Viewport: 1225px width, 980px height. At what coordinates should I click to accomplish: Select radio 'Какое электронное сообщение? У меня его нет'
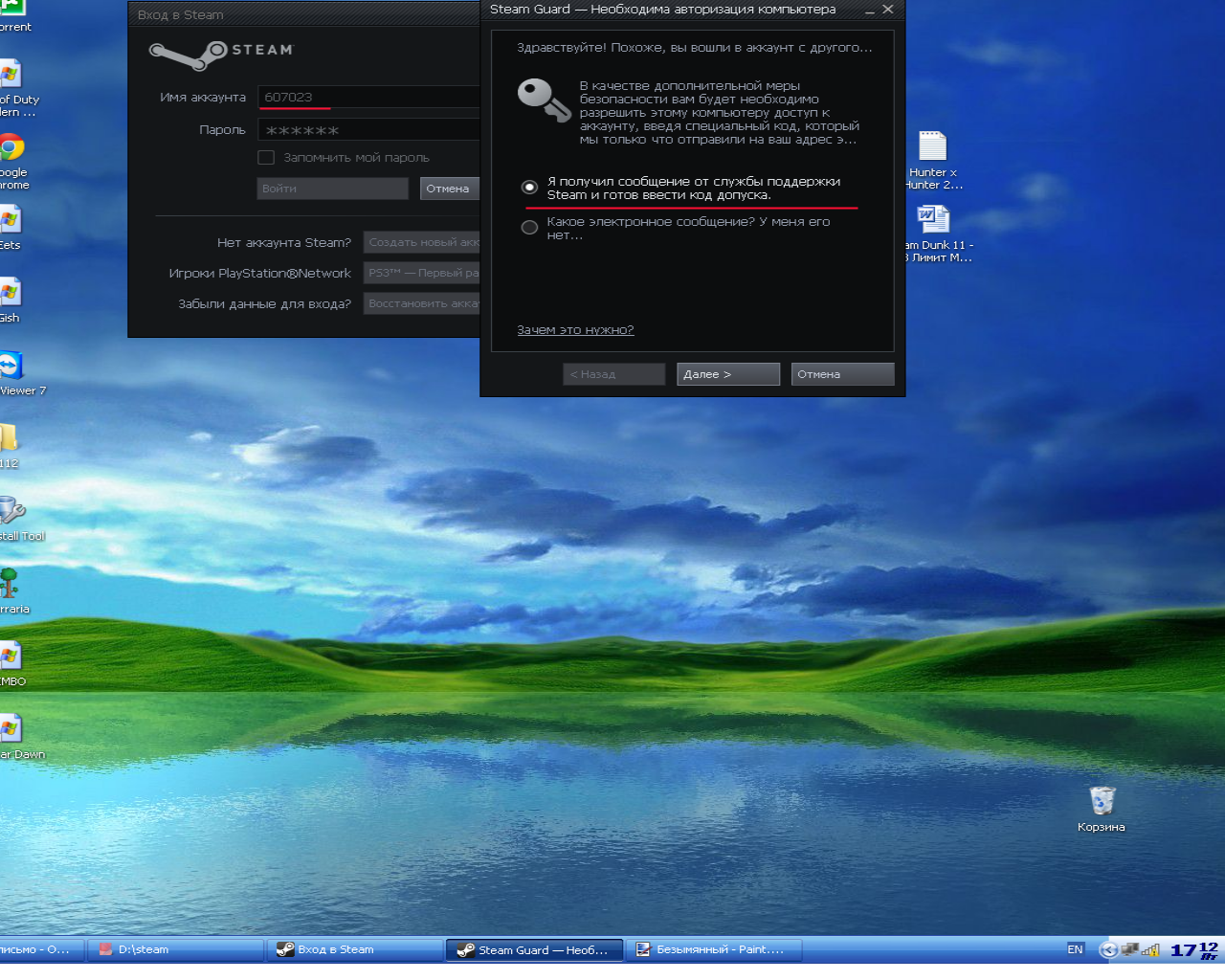coord(529,228)
